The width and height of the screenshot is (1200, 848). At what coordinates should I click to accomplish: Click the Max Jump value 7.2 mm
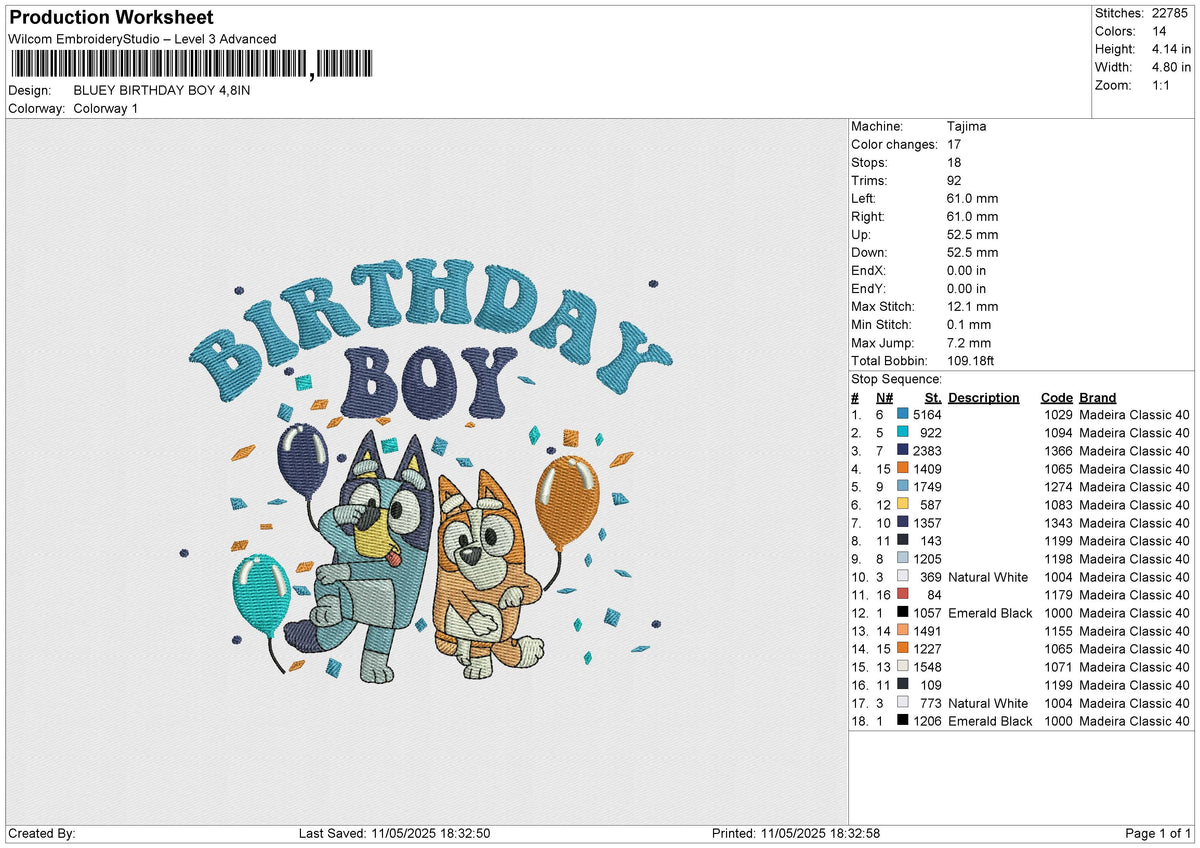(x=969, y=342)
